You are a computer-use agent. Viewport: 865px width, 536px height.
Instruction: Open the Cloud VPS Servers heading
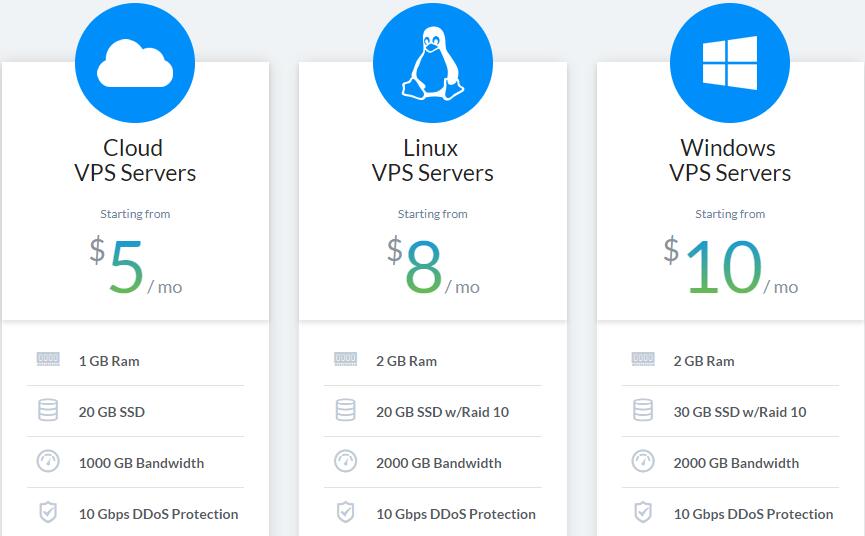tap(135, 160)
